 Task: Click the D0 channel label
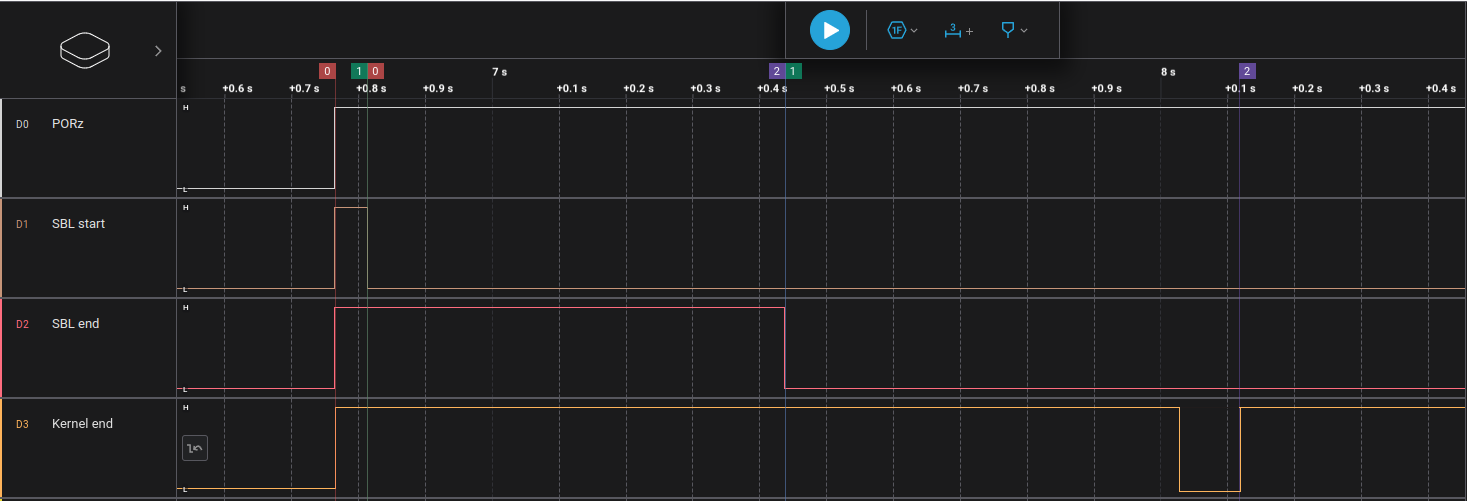(23, 124)
